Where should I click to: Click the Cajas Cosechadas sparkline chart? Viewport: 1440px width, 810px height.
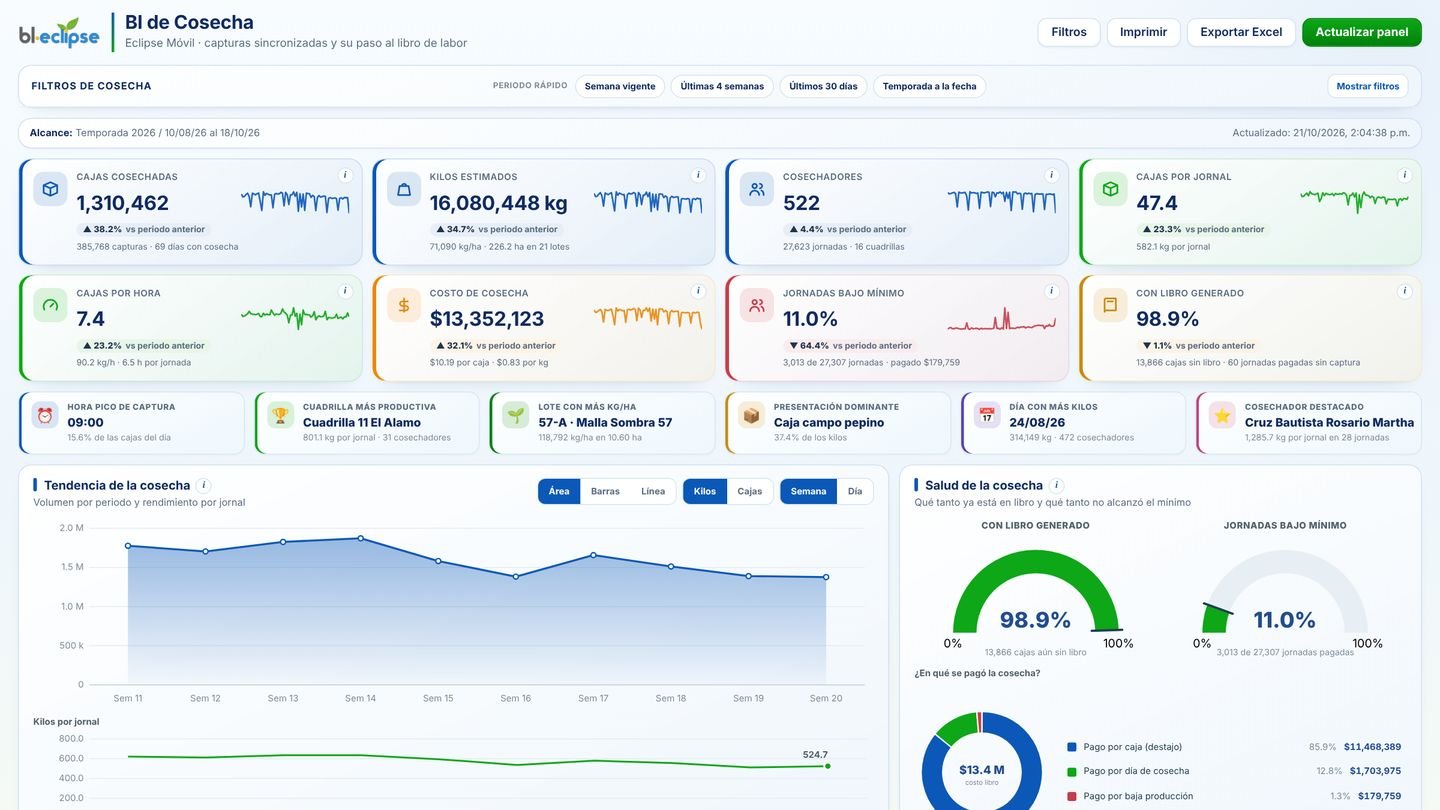click(295, 202)
